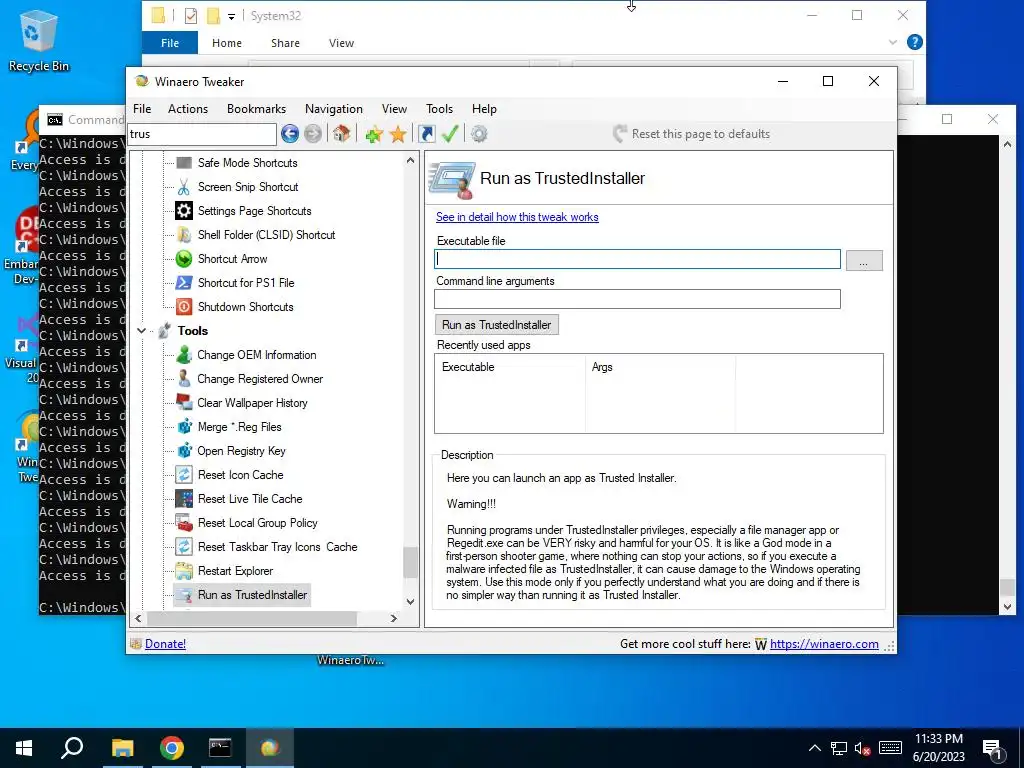Image resolution: width=1024 pixels, height=768 pixels.
Task: Open the Bookmarks menu
Action: tap(256, 109)
